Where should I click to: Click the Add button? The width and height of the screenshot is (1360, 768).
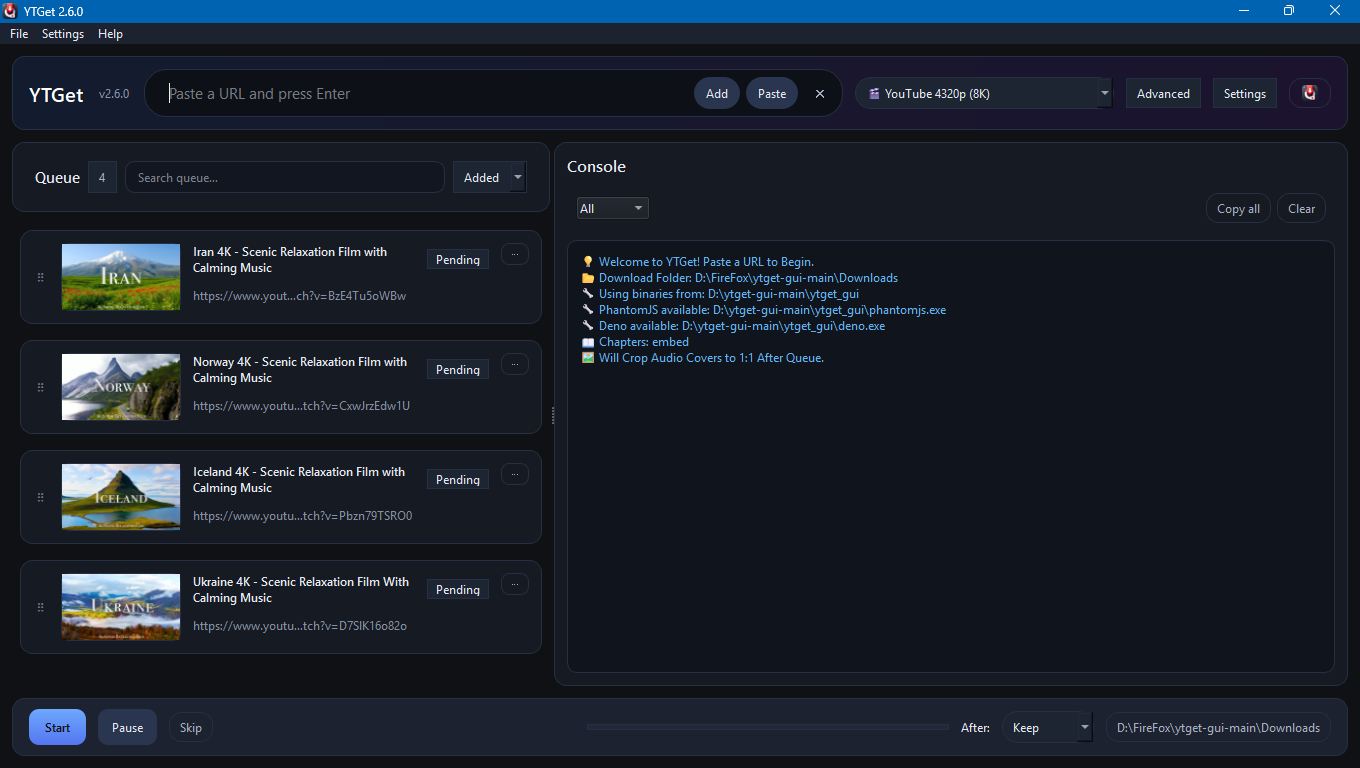(717, 94)
